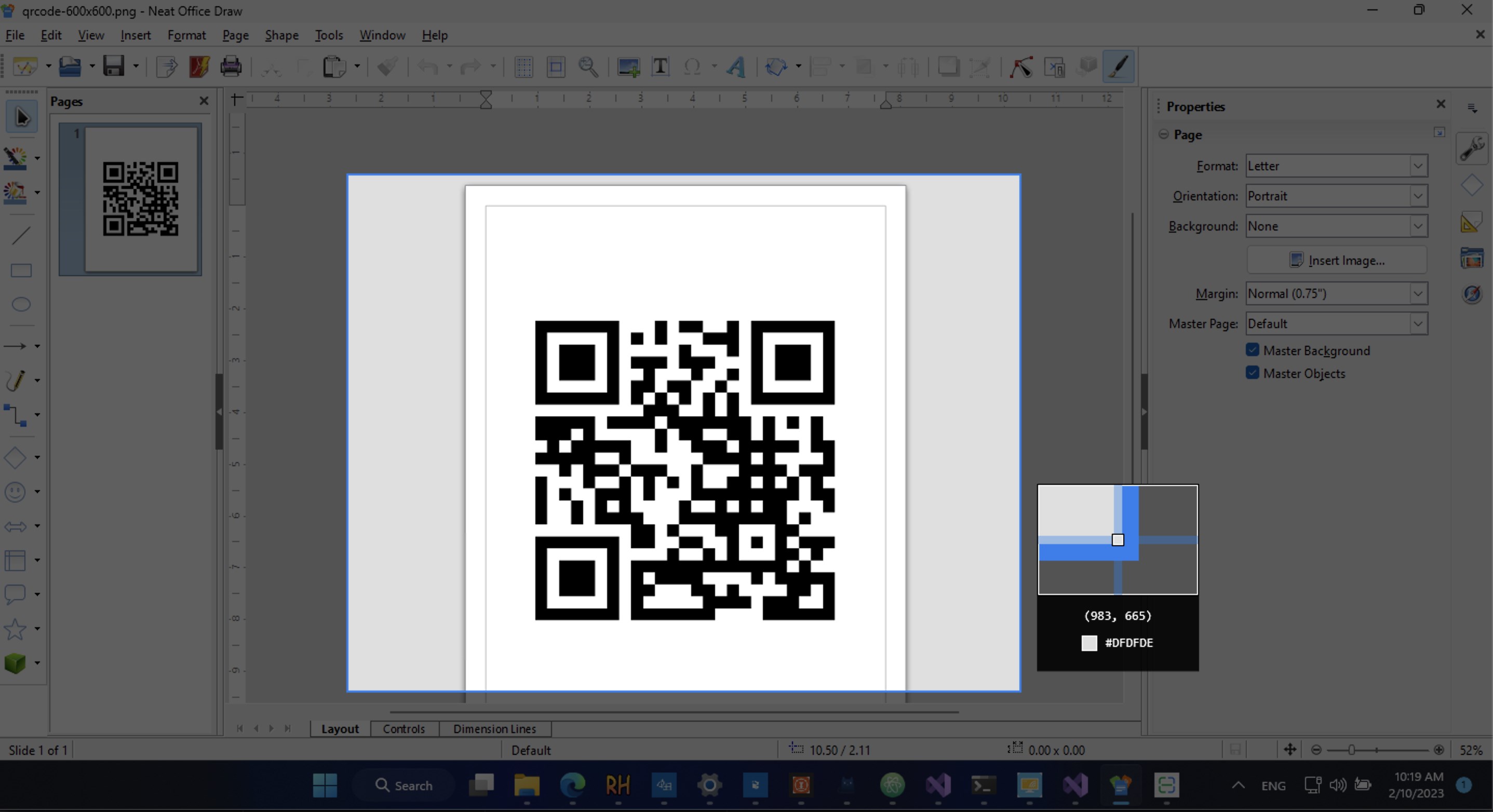Select the Rectangle drawing tool
The image size is (1493, 812).
pyautogui.click(x=21, y=270)
